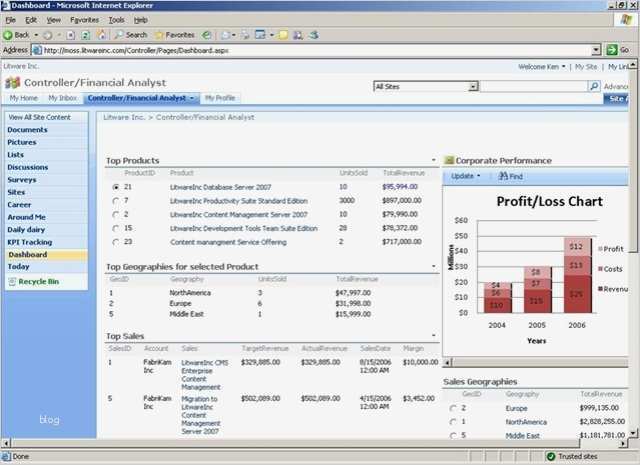This screenshot has height=465, width=640.
Task: Open the Address bar dropdown arrow
Action: click(x=596, y=50)
